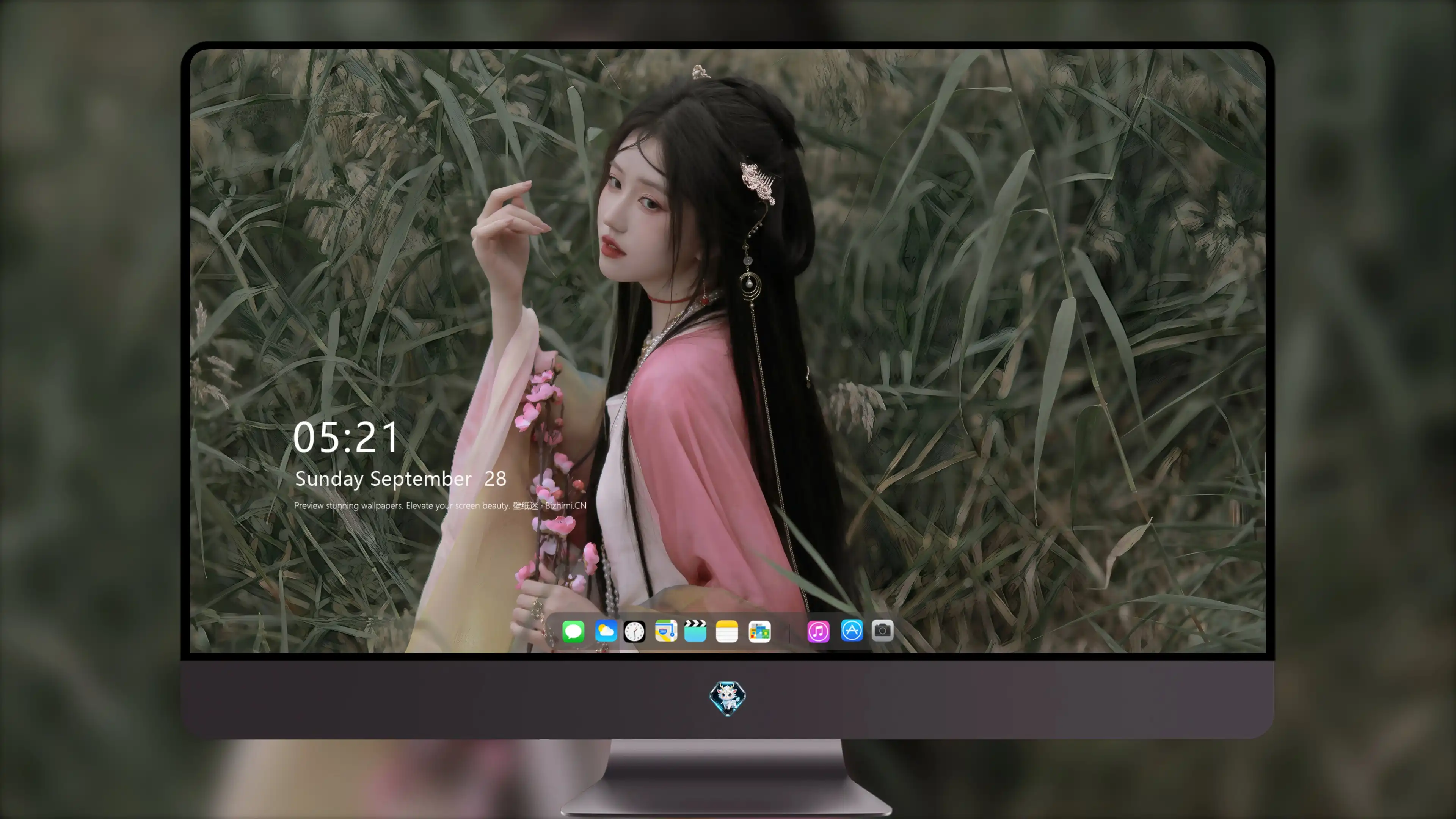1456x819 pixels.
Task: Open the Weather app in dock
Action: pyautogui.click(x=606, y=631)
